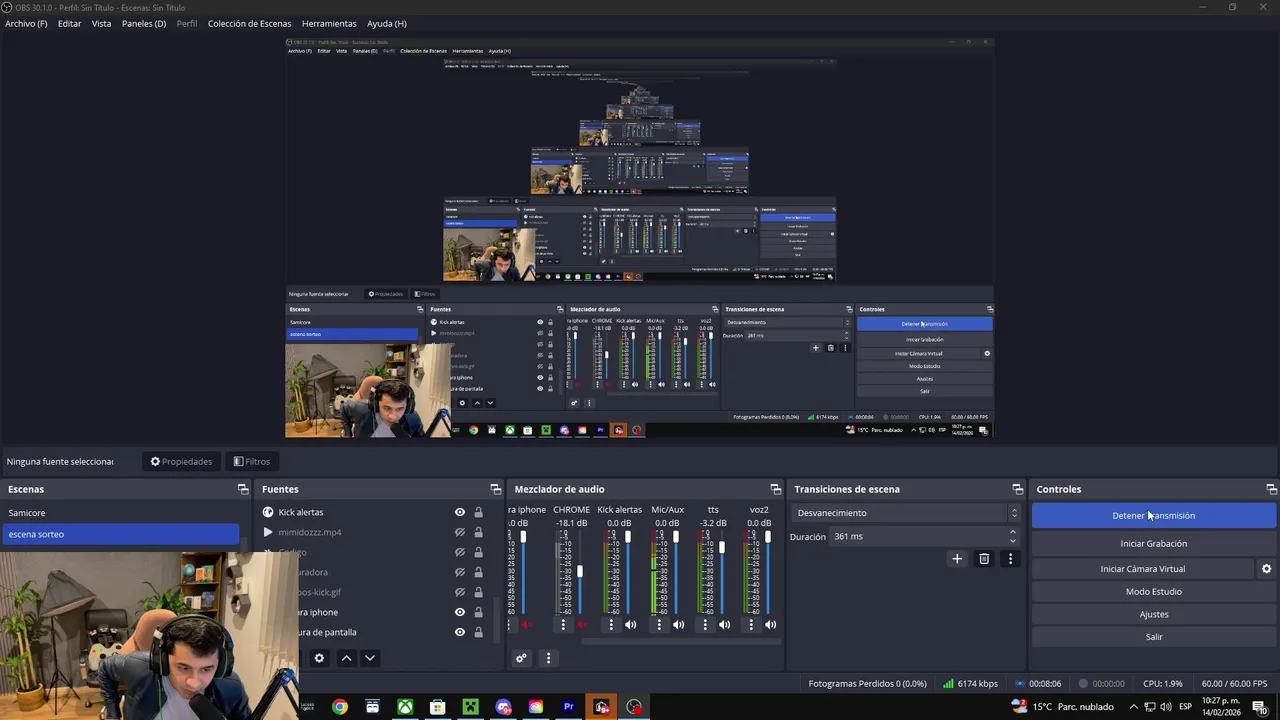
Task: Open Archivo (F) menu
Action: (26, 23)
